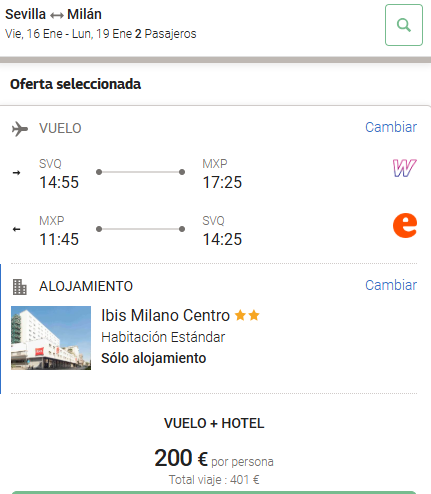Open the Ibis Milano Centro hotel photo
The image size is (431, 494).
pos(51,338)
